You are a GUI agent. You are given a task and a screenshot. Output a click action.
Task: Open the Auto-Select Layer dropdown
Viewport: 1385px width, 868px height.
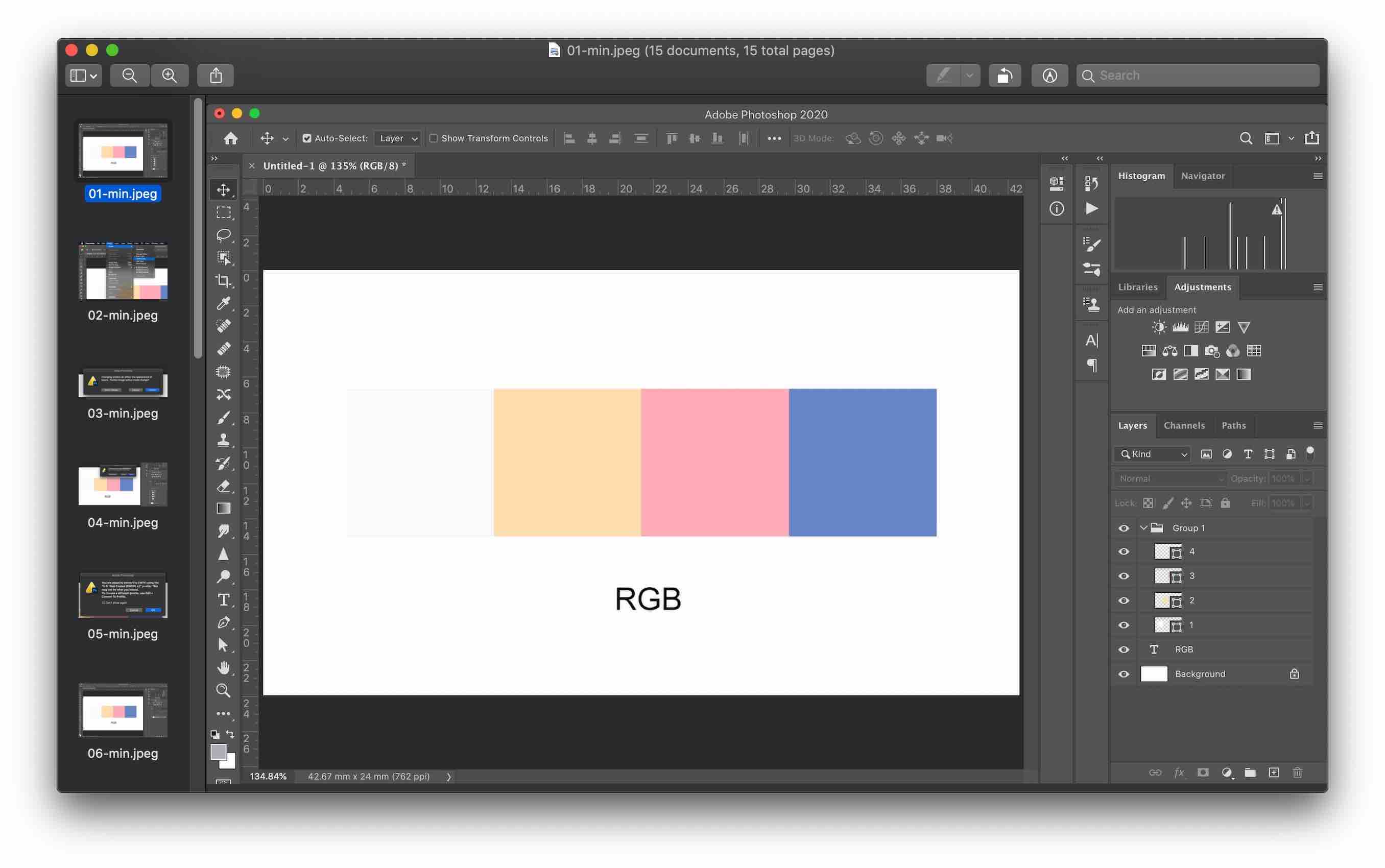point(398,138)
